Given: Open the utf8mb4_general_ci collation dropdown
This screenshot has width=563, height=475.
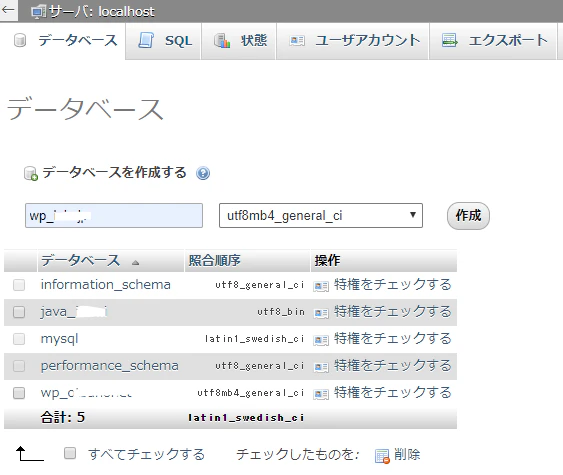Looking at the screenshot, I should click(x=321, y=215).
